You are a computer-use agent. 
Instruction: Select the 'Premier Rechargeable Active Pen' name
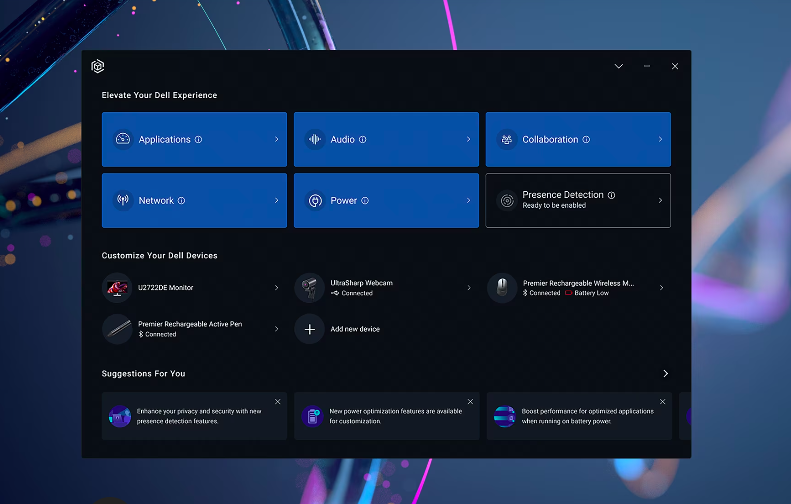(x=190, y=324)
